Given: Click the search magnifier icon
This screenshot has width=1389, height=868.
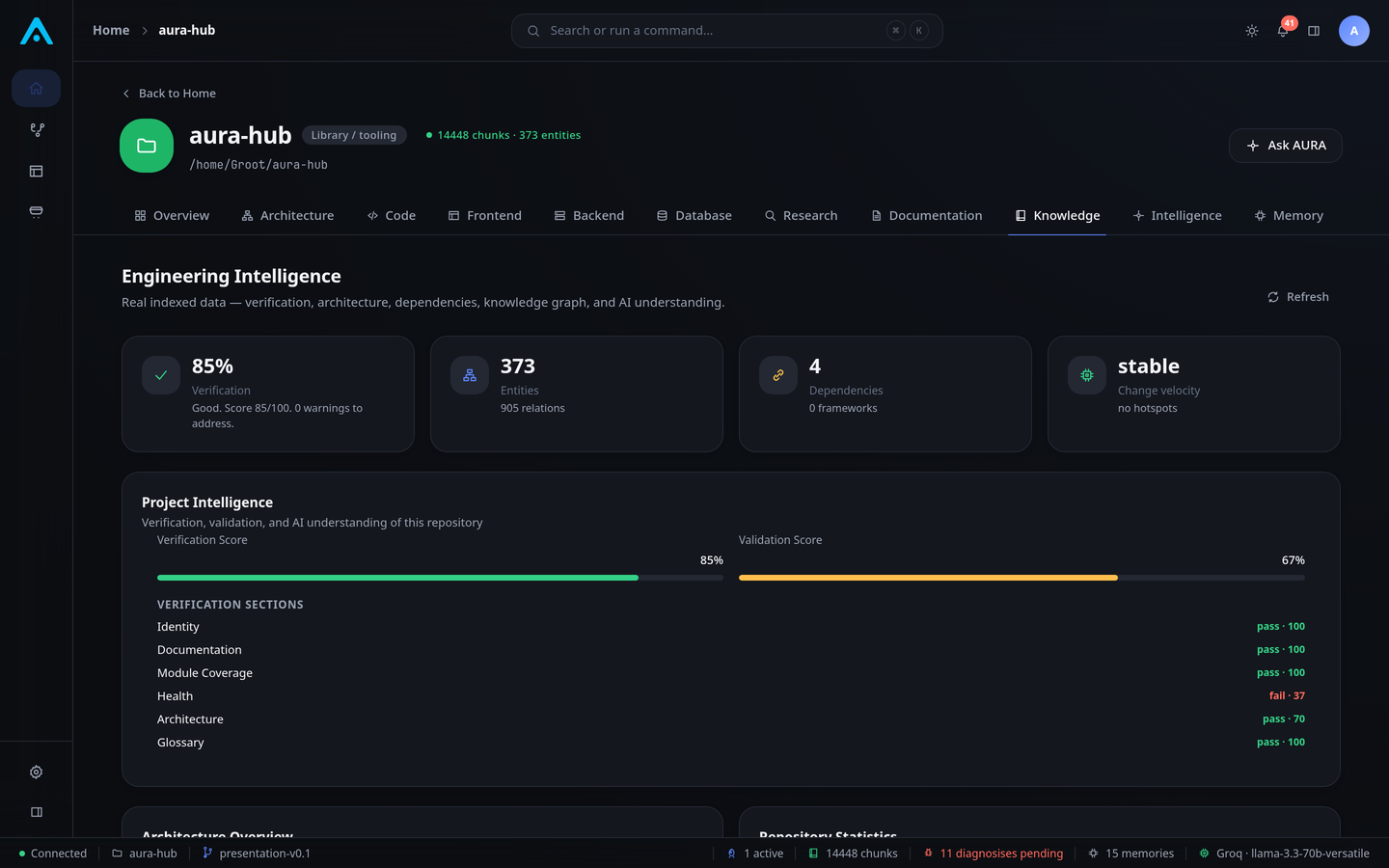Looking at the screenshot, I should click(x=533, y=31).
